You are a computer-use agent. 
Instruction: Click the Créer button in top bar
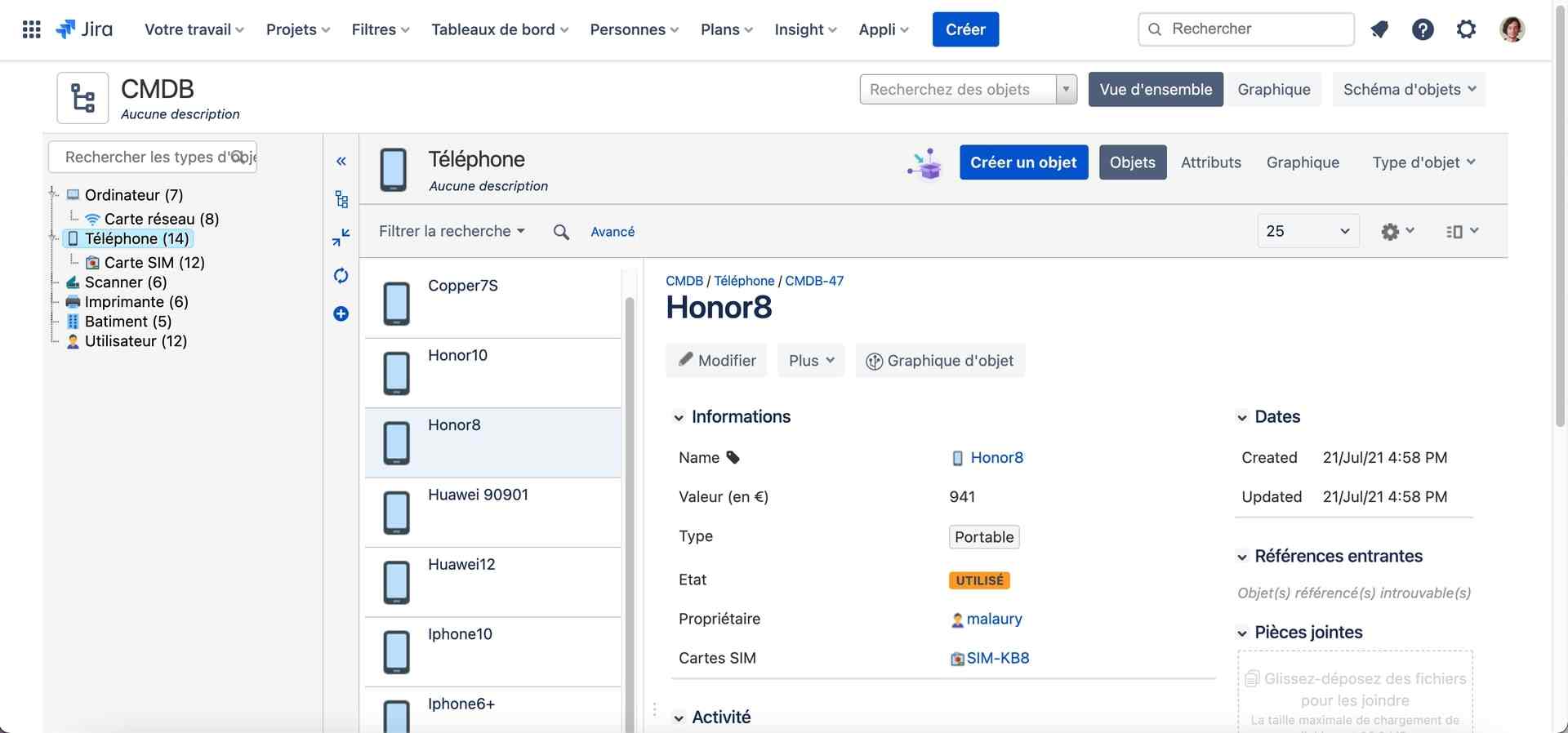coord(965,29)
